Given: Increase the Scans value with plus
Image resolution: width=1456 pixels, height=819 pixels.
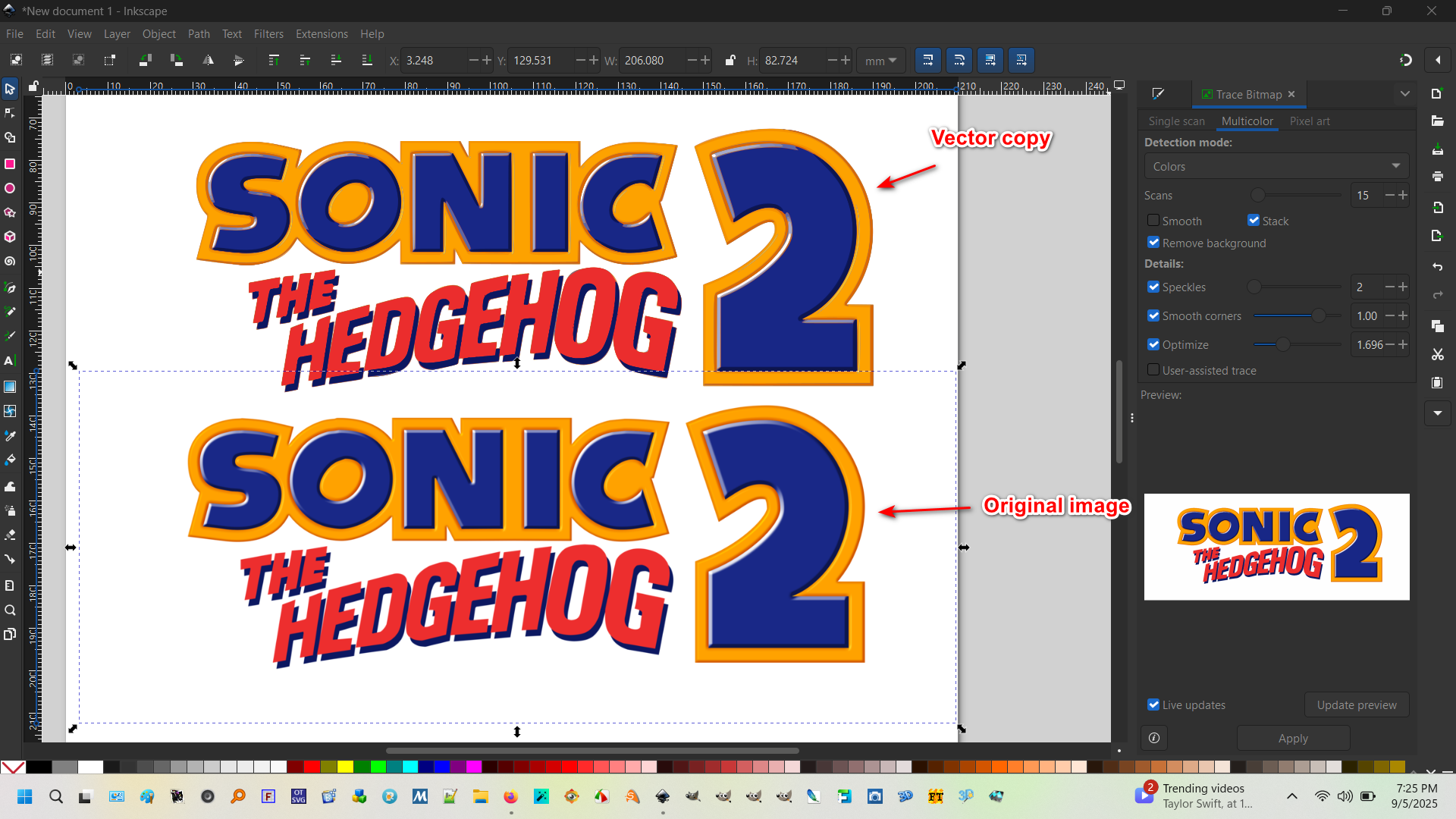Looking at the screenshot, I should 1403,195.
